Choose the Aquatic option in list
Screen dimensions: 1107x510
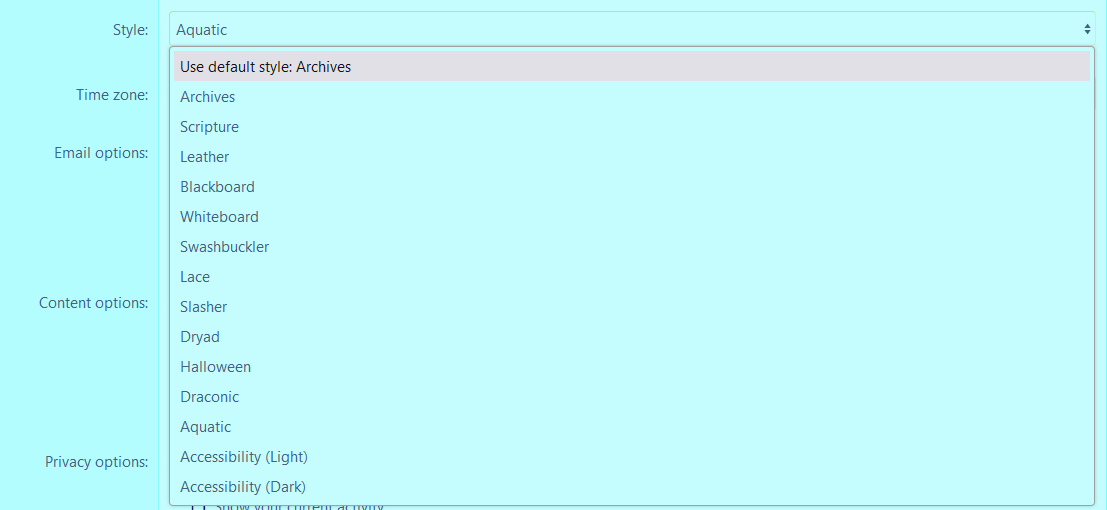632,427
